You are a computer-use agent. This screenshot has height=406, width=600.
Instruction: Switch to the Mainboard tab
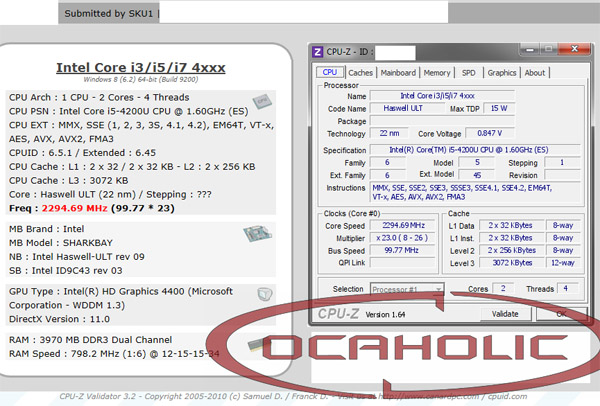(398, 73)
